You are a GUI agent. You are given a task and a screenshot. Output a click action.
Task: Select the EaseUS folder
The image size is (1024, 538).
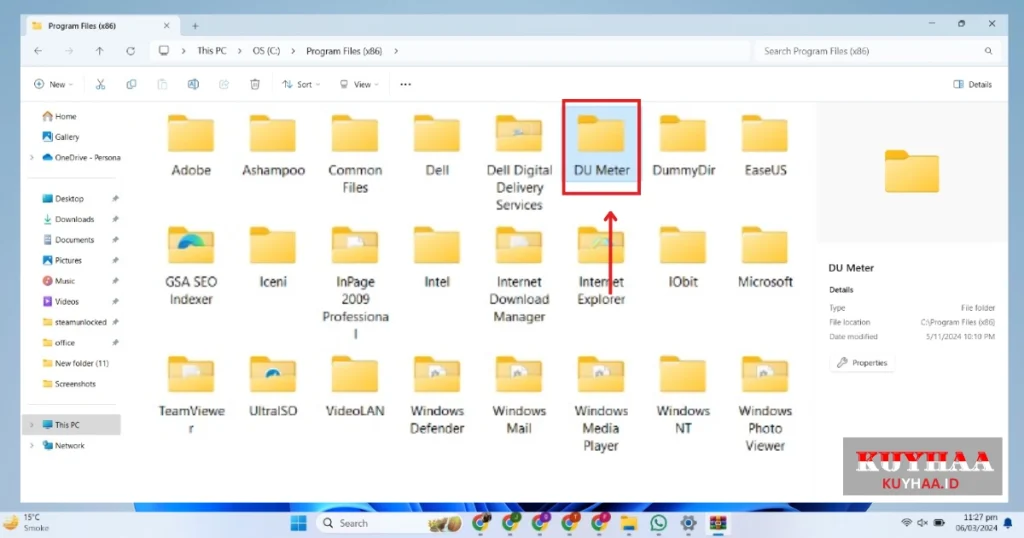point(765,146)
